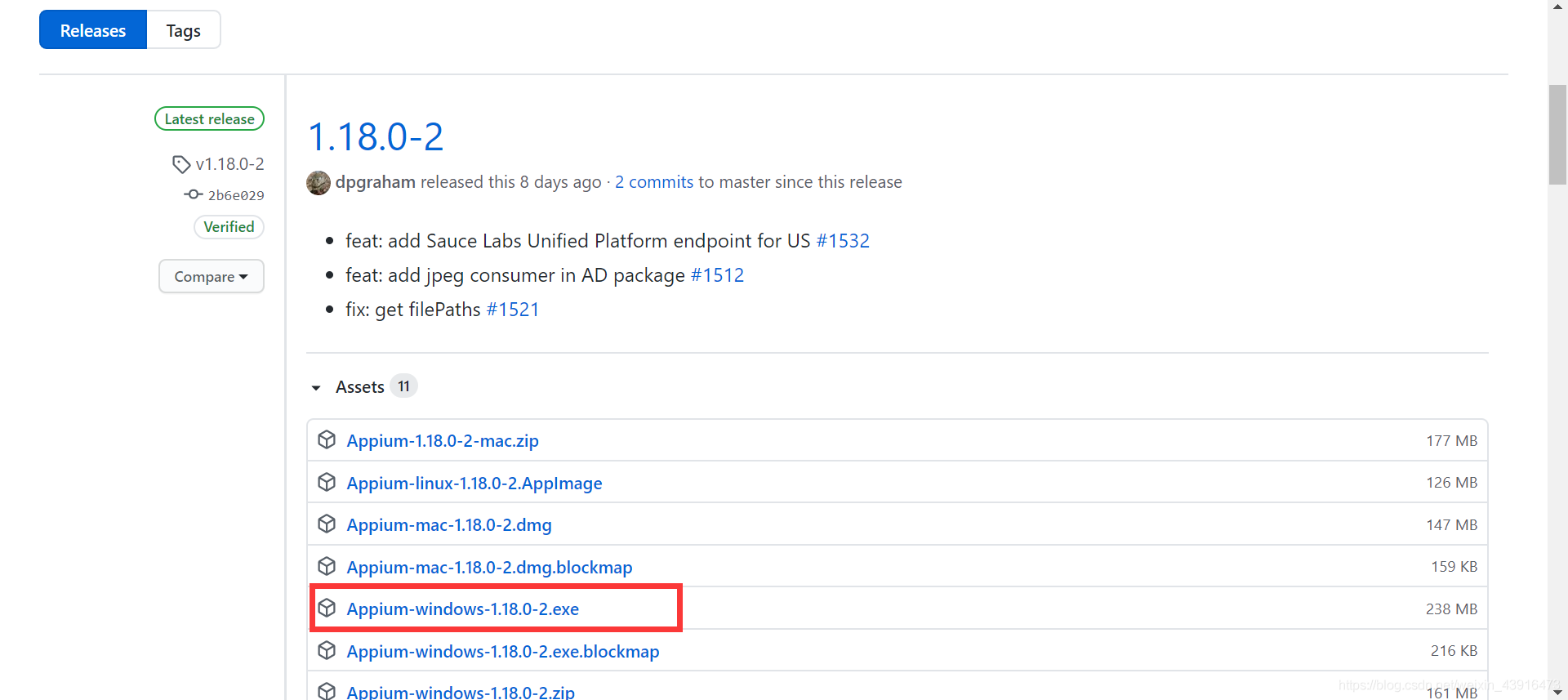
Task: Click package icon beside Appium-1.18.0-2-mac.zip
Action: pyautogui.click(x=327, y=440)
